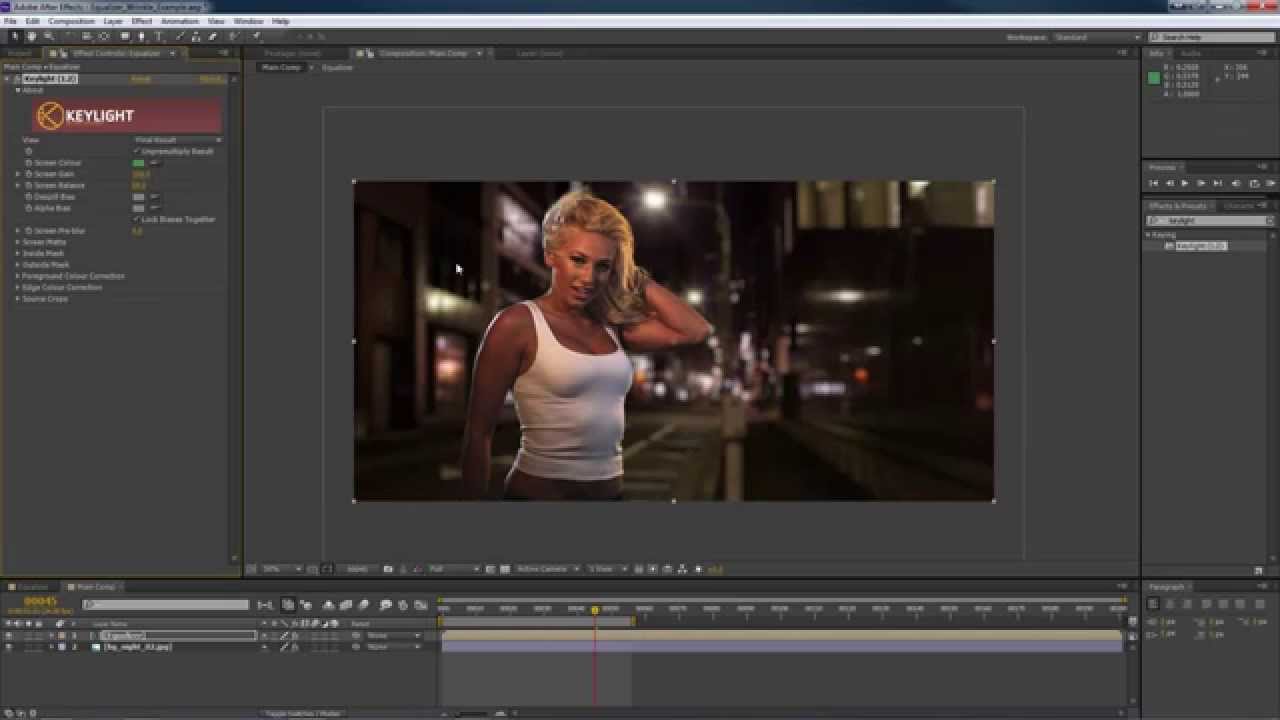The image size is (1280, 720).
Task: Click the Equalizer breadcrumb in viewer
Action: tap(337, 67)
